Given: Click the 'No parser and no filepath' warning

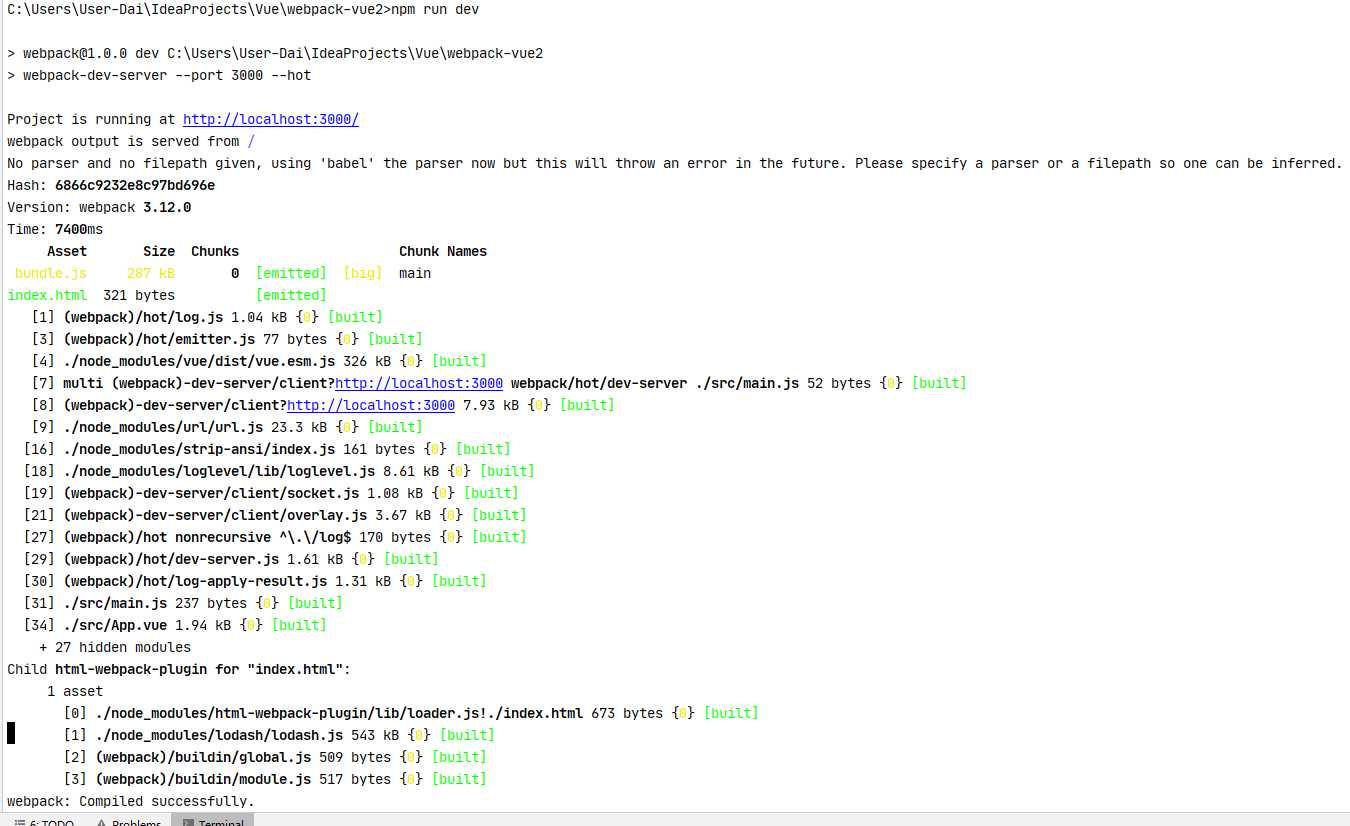Looking at the screenshot, I should pyautogui.click(x=674, y=163).
